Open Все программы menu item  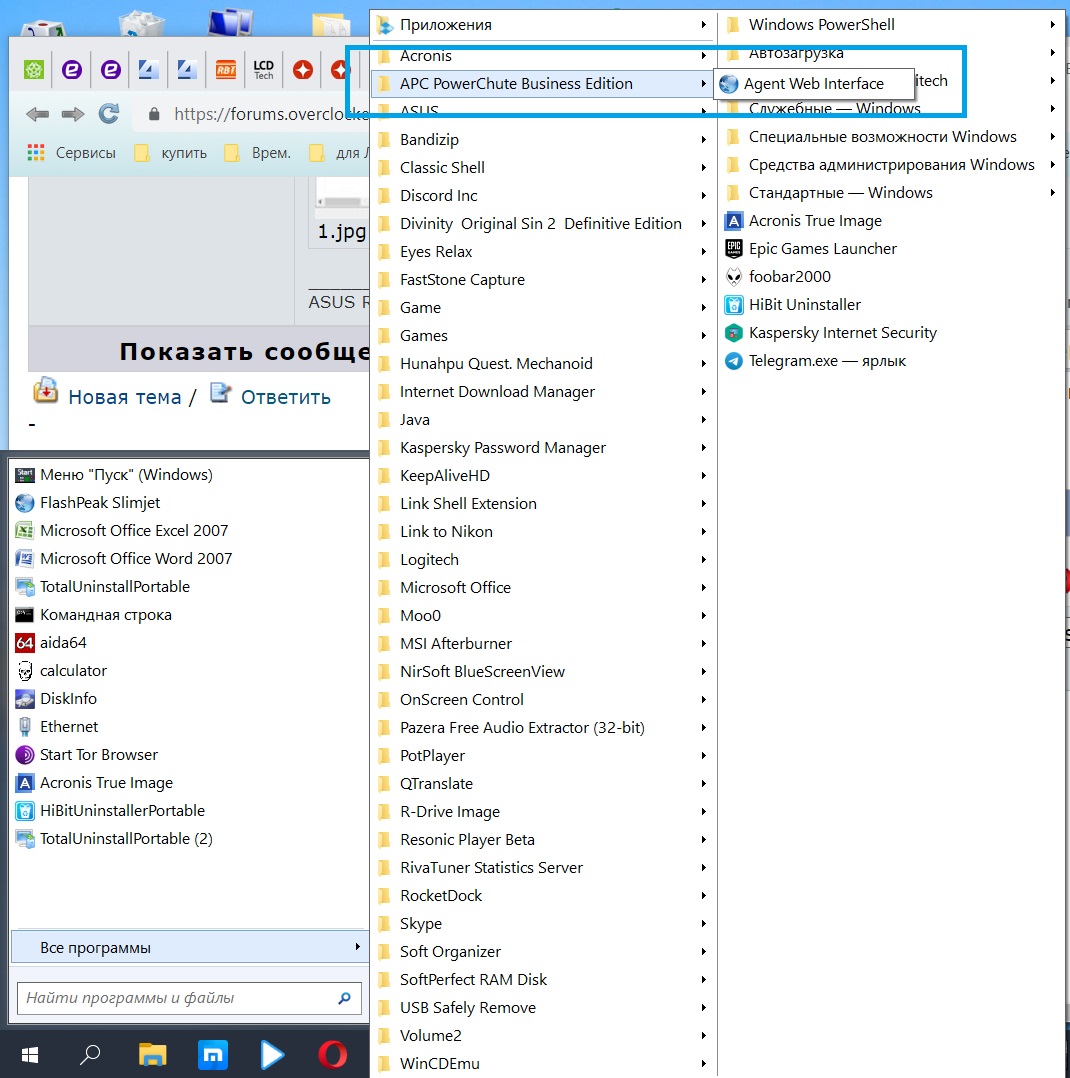[190, 947]
